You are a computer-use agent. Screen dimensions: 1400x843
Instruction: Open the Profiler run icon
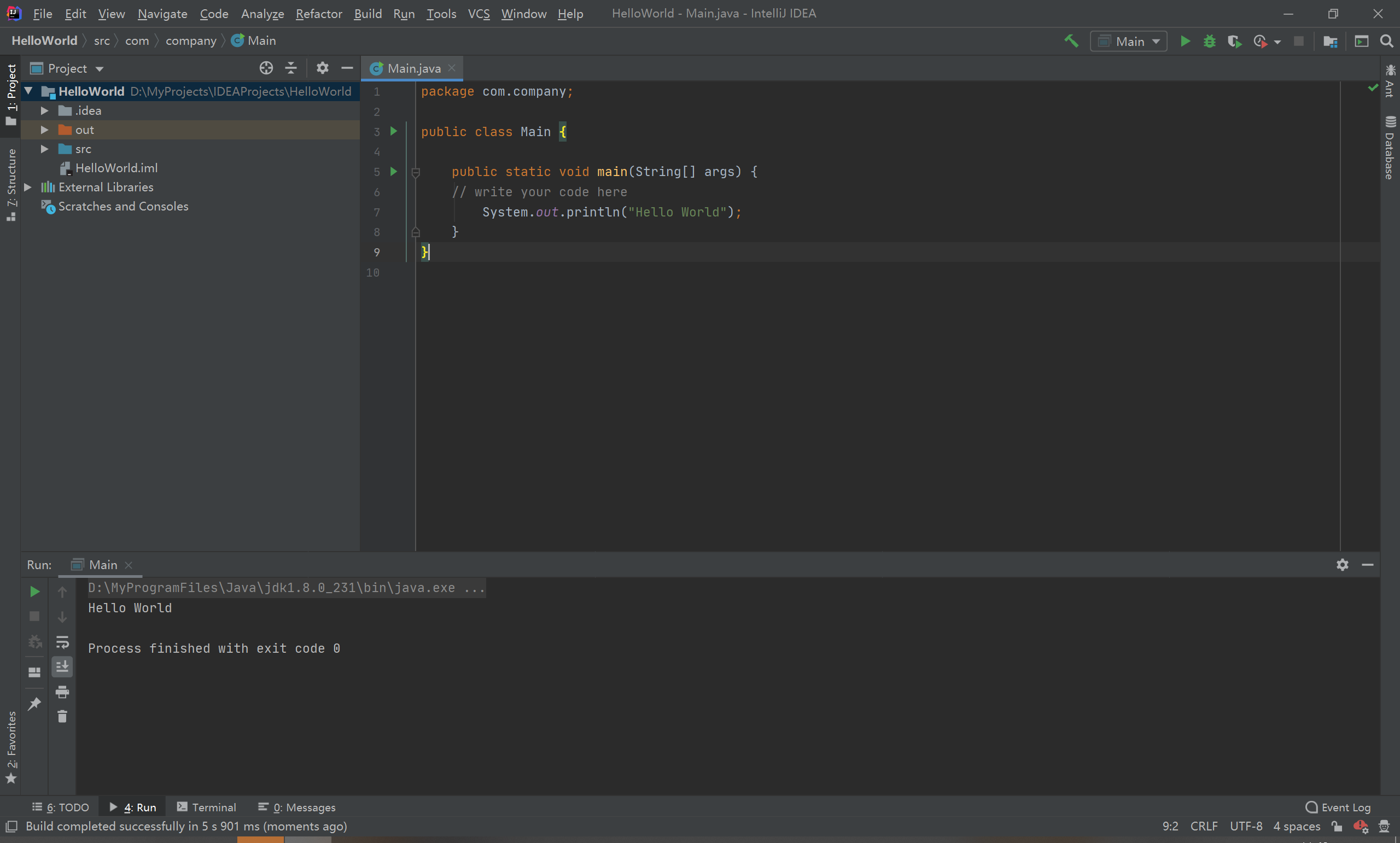pos(1261,41)
